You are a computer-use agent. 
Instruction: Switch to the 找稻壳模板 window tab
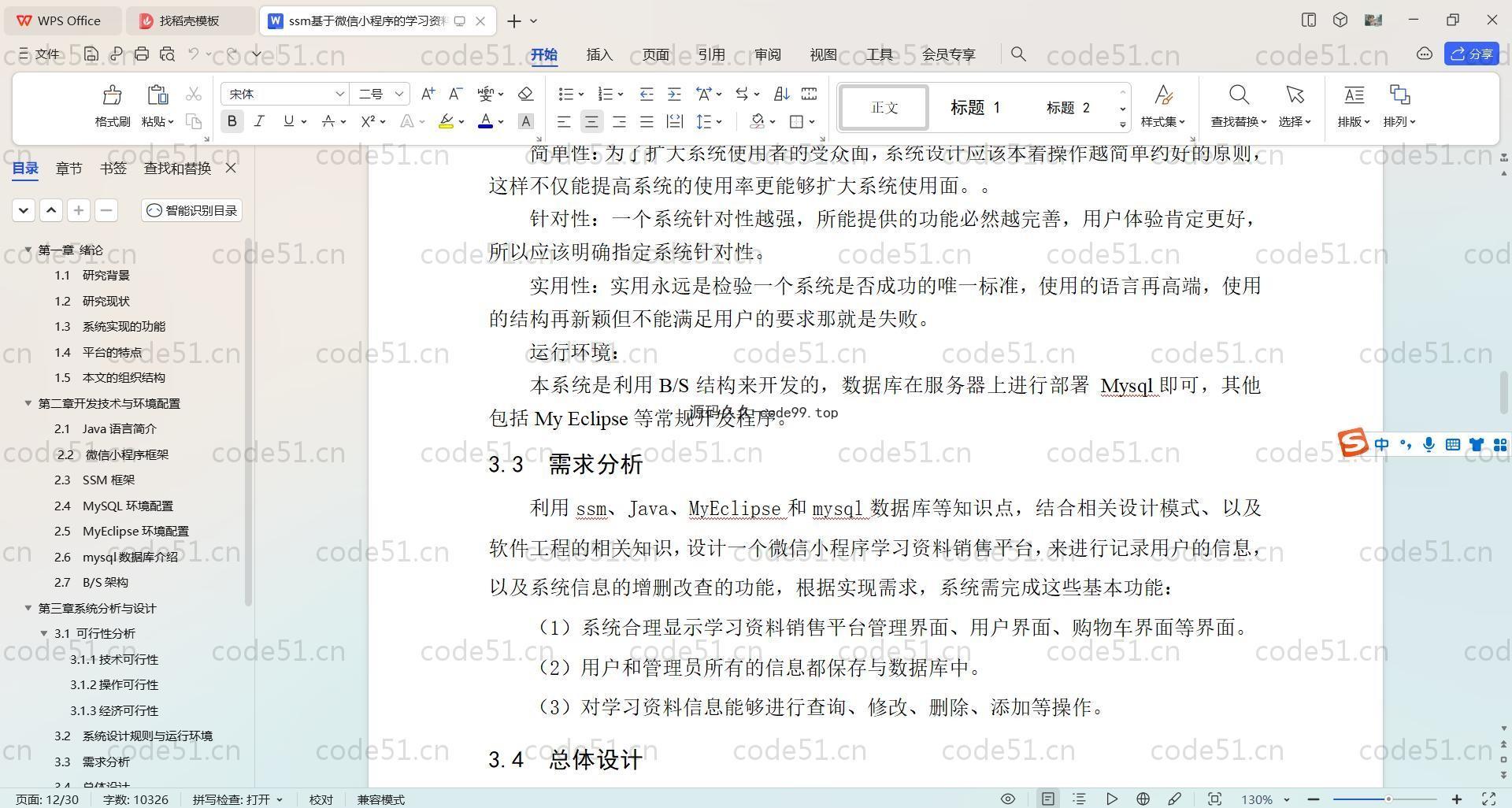189,20
